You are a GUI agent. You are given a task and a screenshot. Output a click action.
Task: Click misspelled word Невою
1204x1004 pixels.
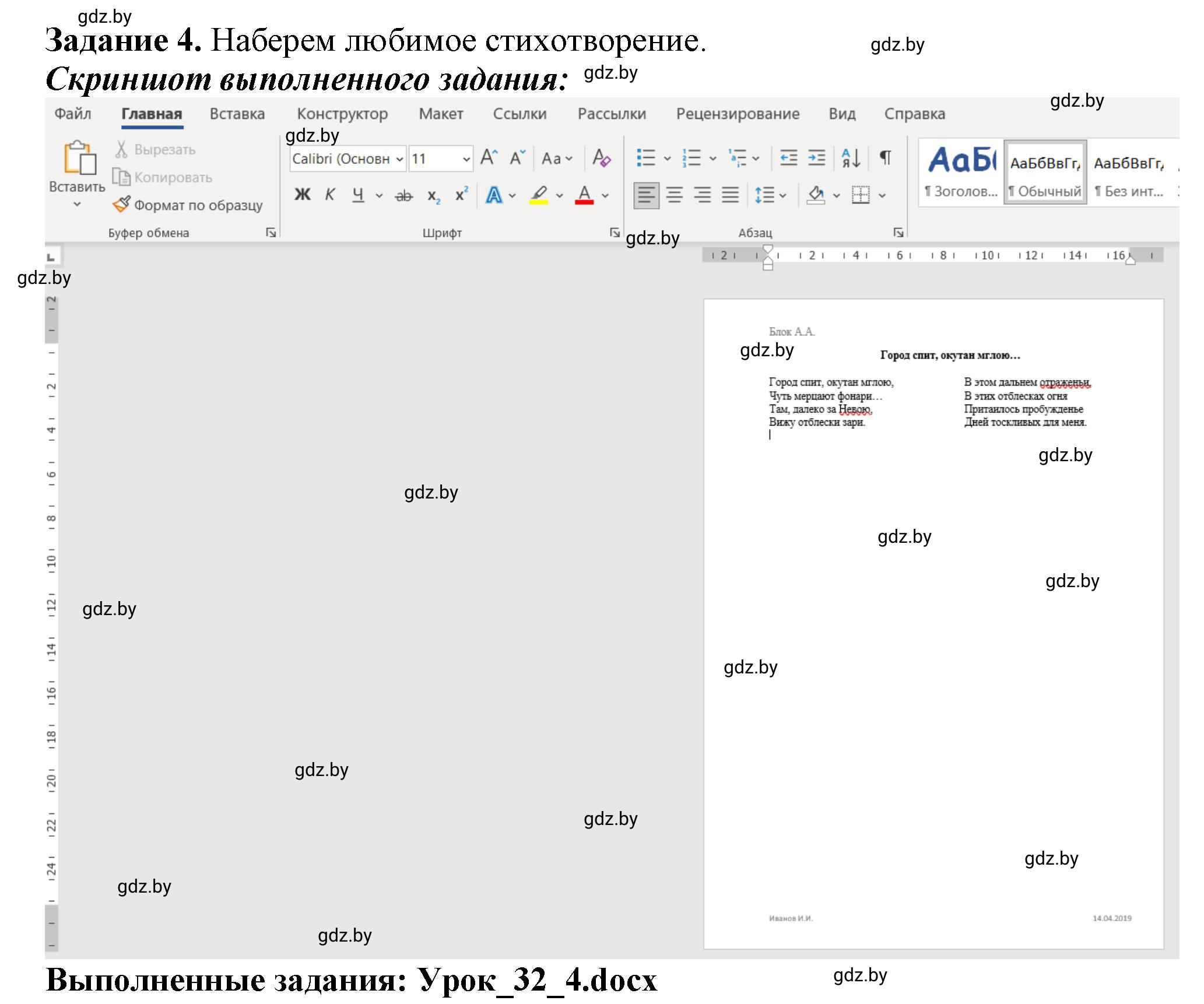tap(855, 409)
